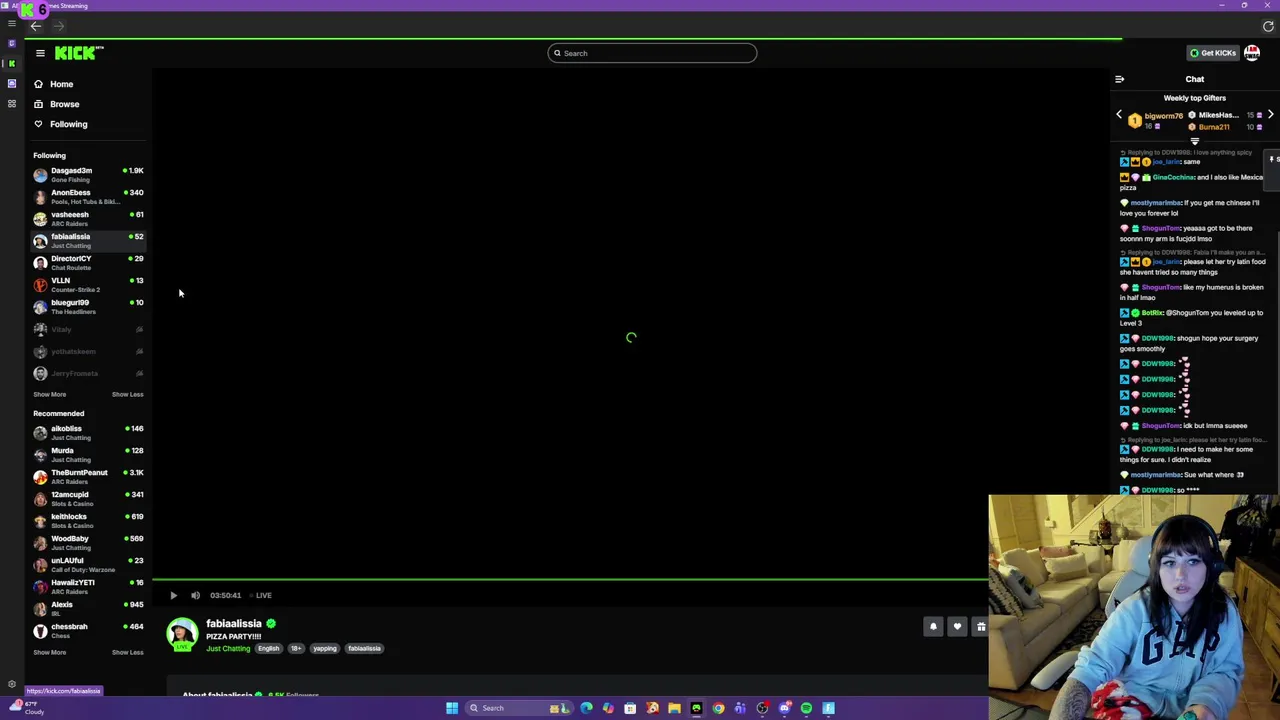
Task: Open fabiaalissia channel name link
Action: click(234, 623)
